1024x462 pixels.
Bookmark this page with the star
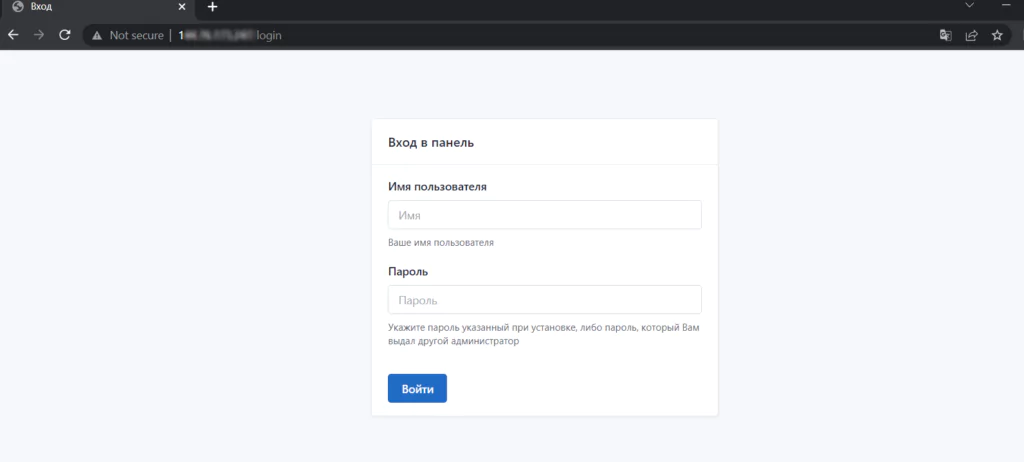997,35
